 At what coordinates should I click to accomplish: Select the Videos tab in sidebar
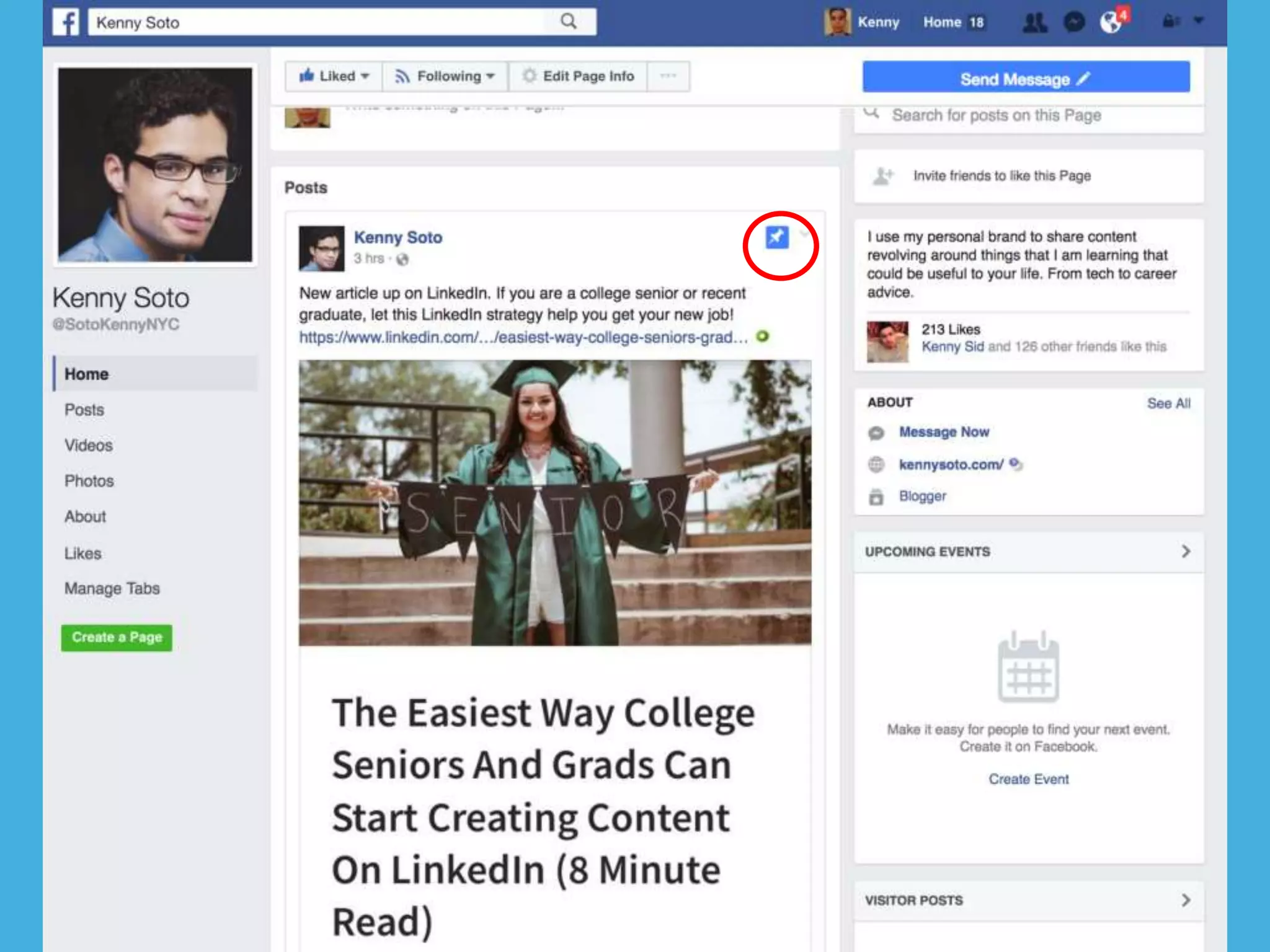(x=89, y=446)
